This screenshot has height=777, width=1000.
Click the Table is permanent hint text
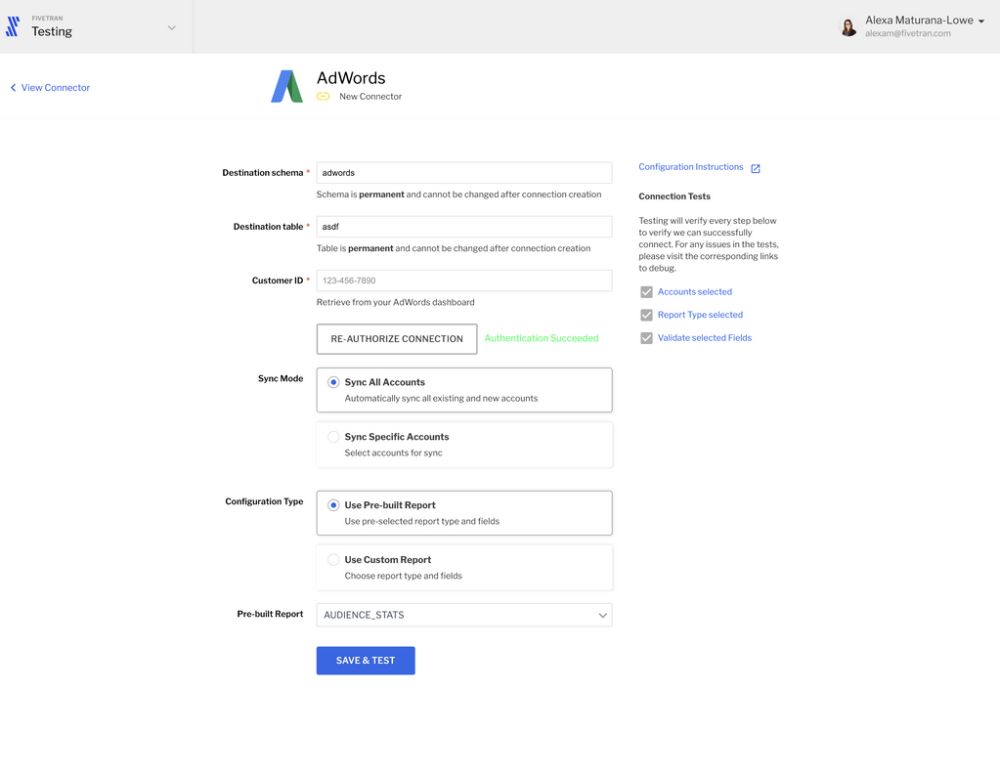[453, 248]
